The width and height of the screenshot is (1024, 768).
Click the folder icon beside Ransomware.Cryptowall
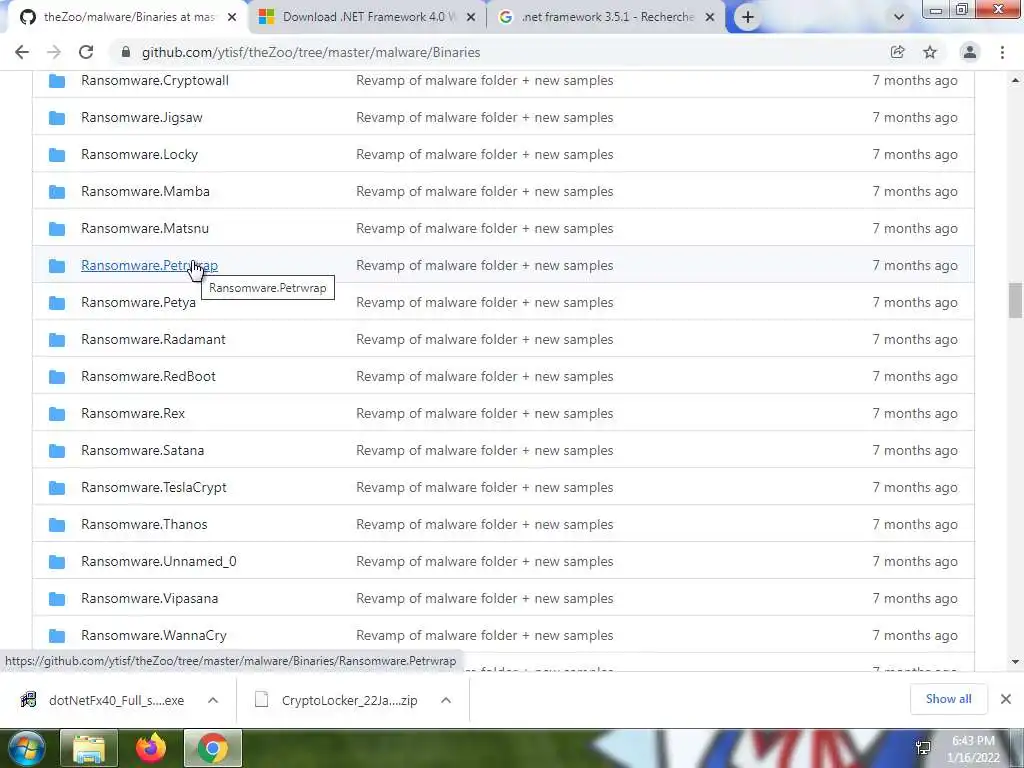pos(57,81)
